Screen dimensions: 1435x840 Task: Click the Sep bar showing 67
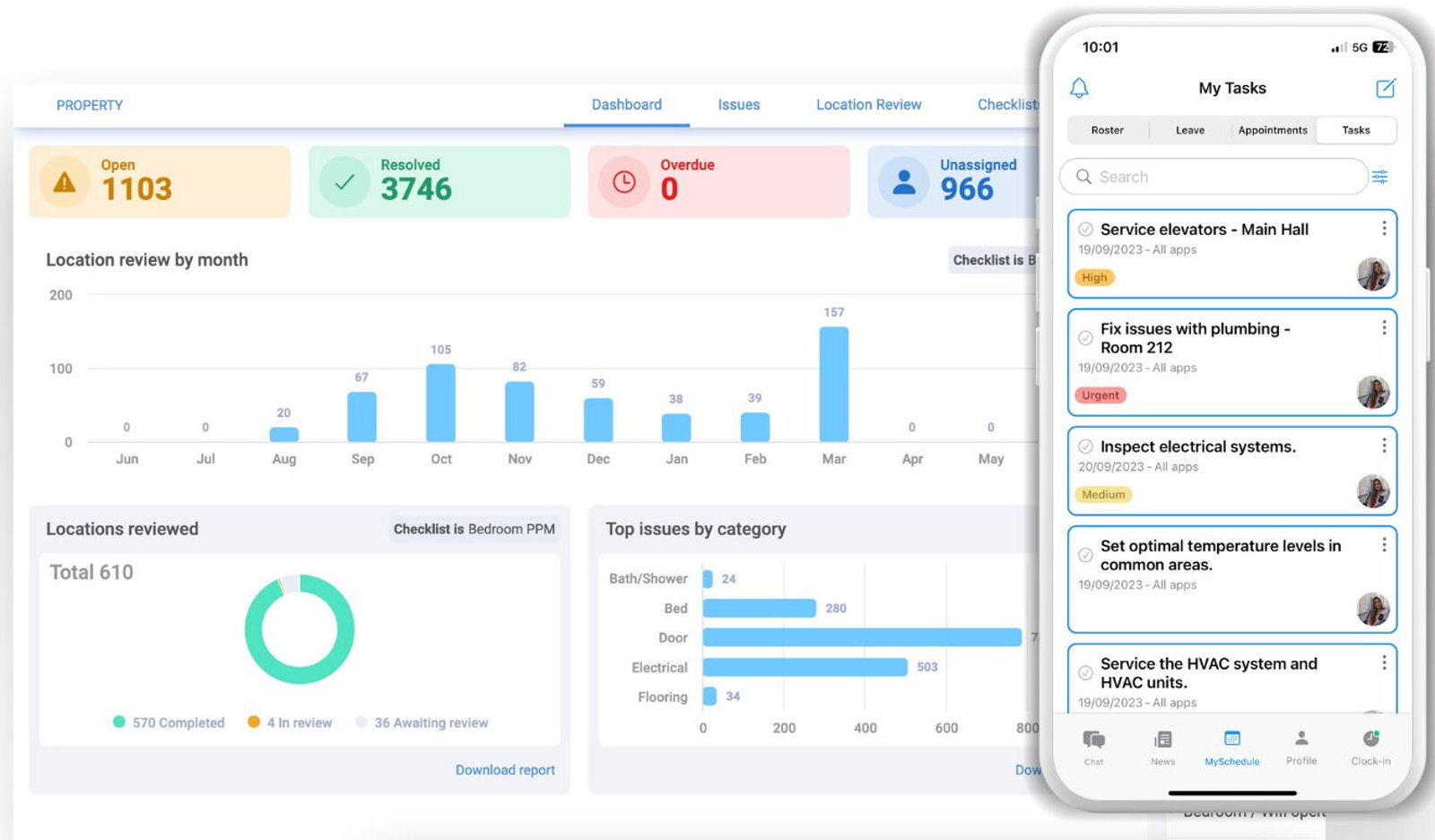(361, 417)
